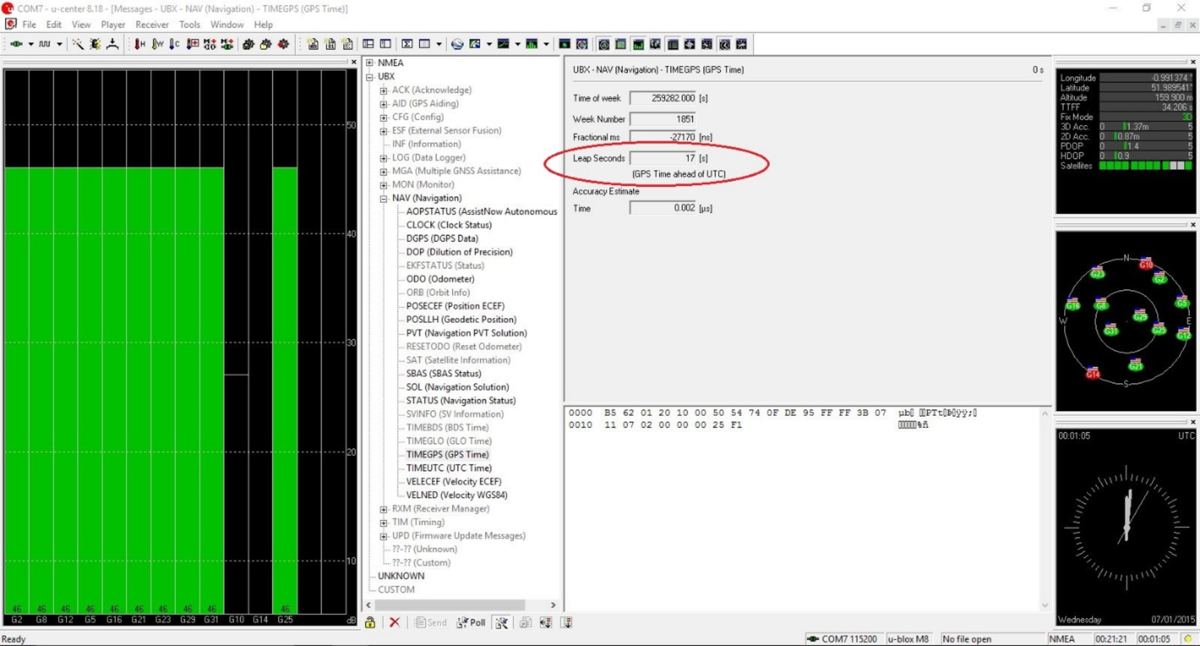Expand the NMEA tree node
Viewport: 1200px width, 646px height.
(x=370, y=63)
